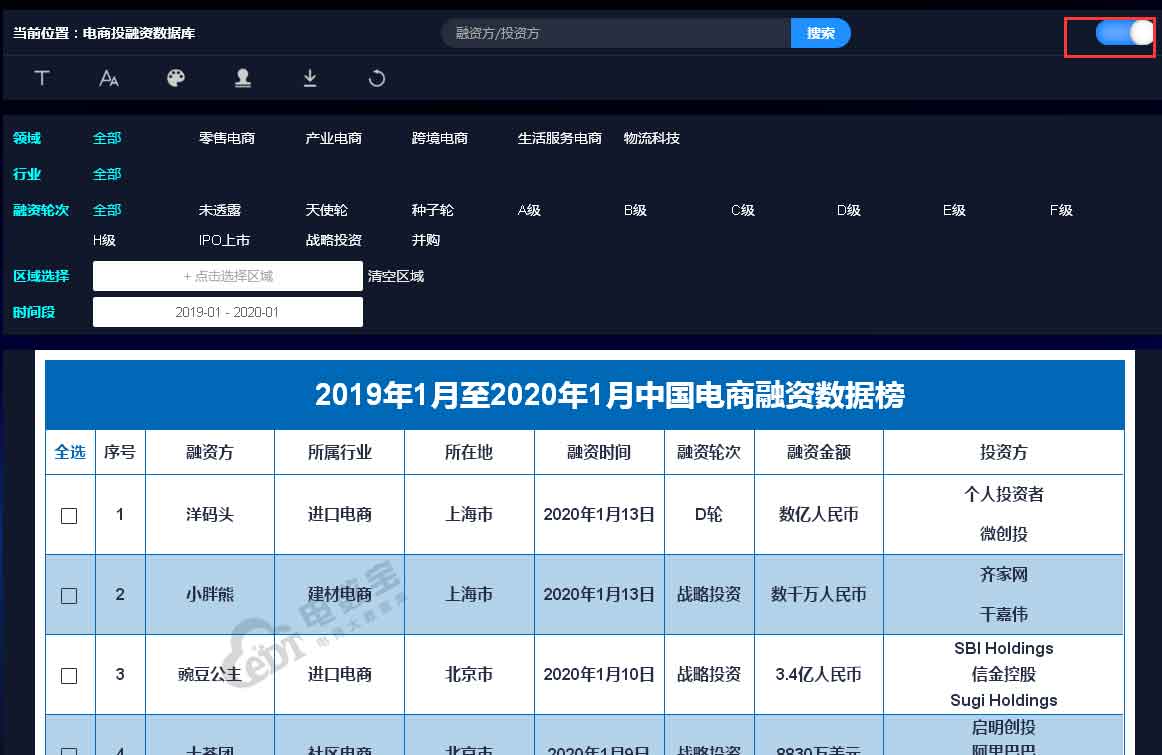Click investor 齐家网
The image size is (1162, 755).
coord(1003,574)
